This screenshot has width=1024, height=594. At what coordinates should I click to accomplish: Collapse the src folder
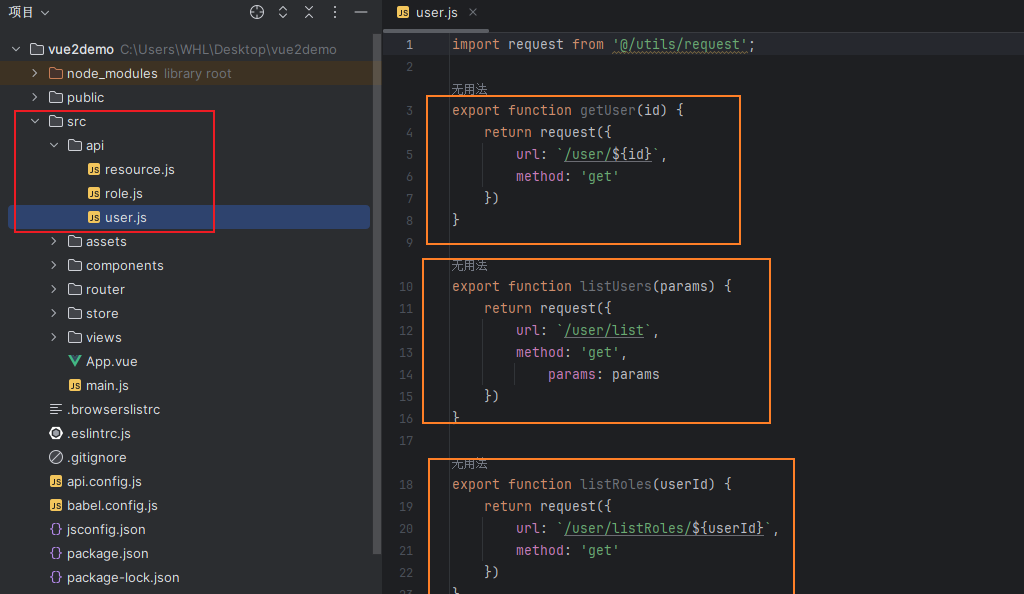35,121
